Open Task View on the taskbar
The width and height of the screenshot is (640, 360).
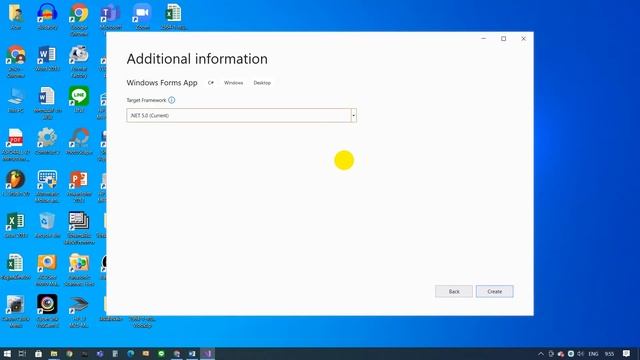click(x=22, y=354)
